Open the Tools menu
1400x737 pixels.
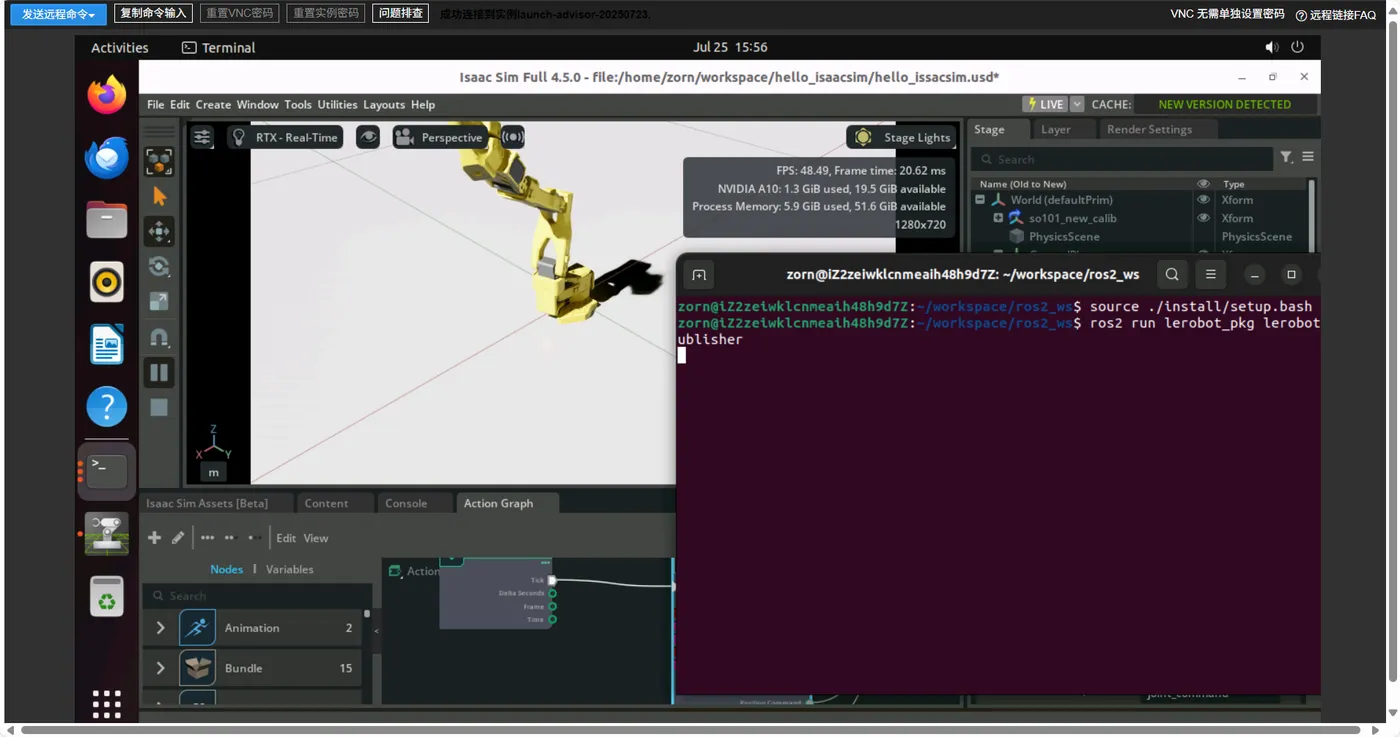pos(298,104)
